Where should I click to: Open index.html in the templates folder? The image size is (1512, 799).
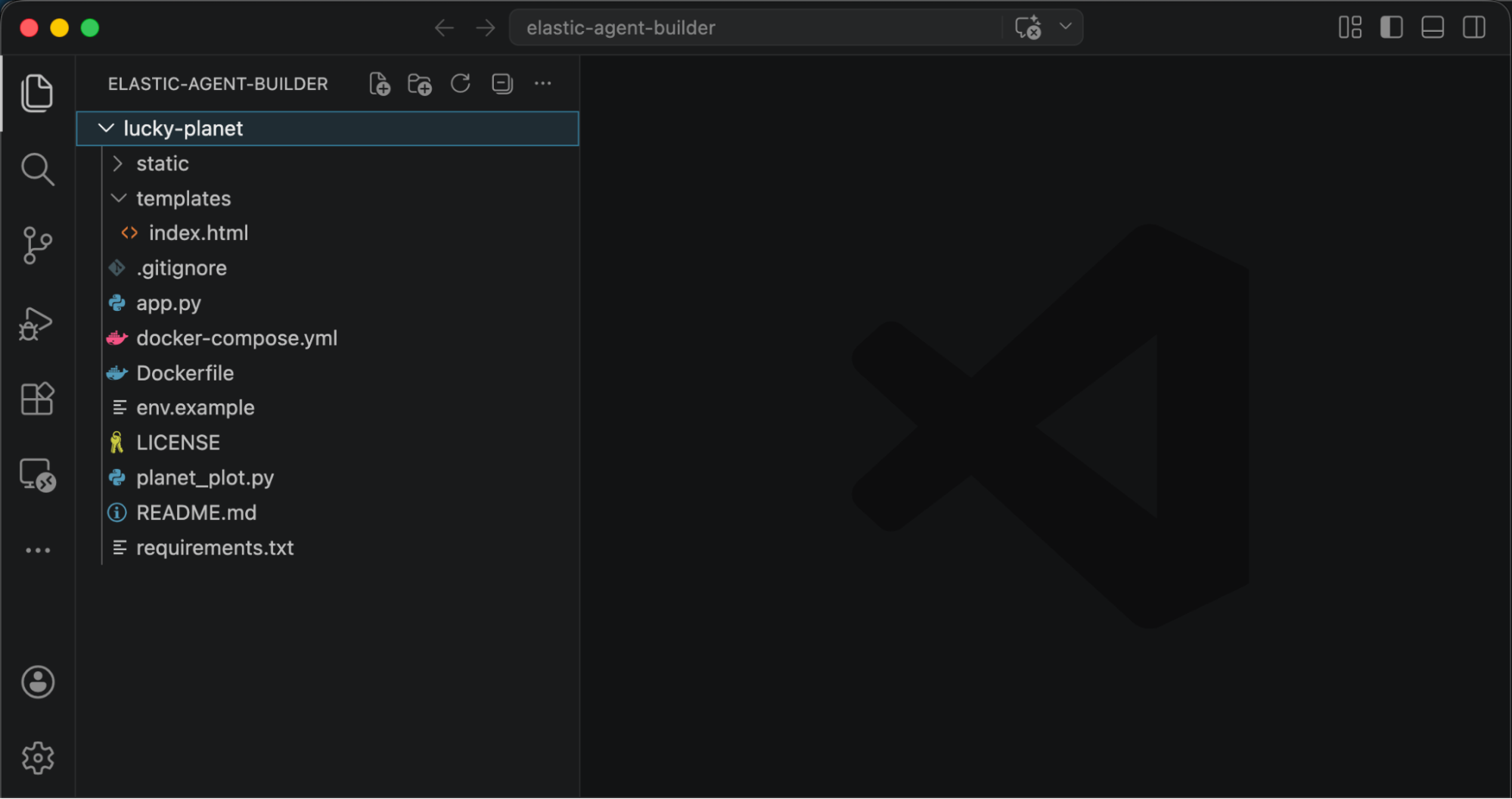[x=328, y=233]
